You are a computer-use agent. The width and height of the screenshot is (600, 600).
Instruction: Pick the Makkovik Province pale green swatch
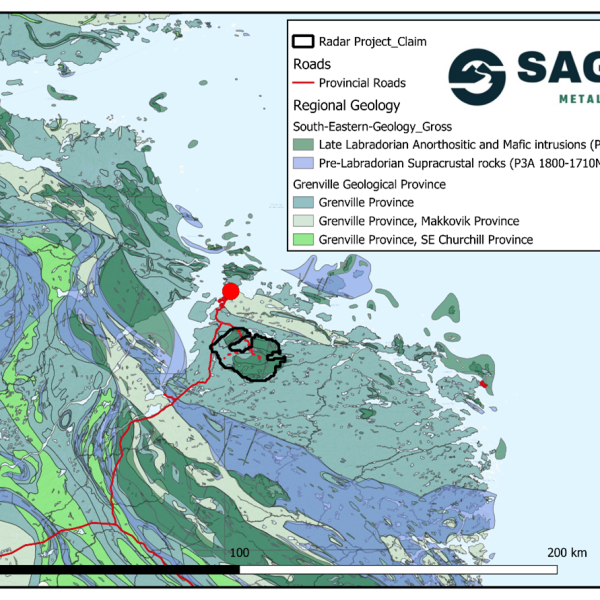pos(303,220)
